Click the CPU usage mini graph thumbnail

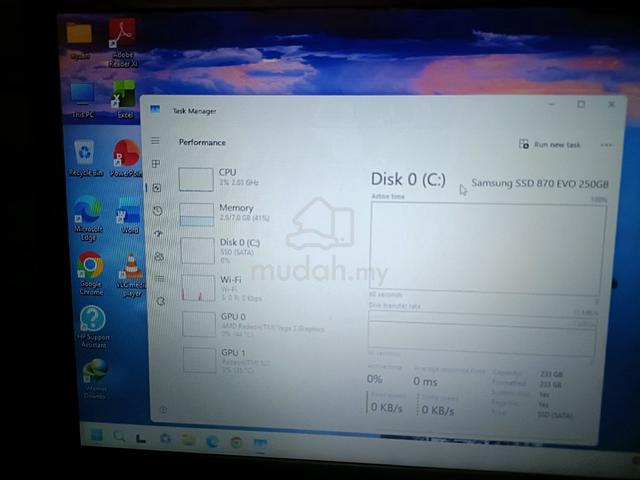pos(196,180)
